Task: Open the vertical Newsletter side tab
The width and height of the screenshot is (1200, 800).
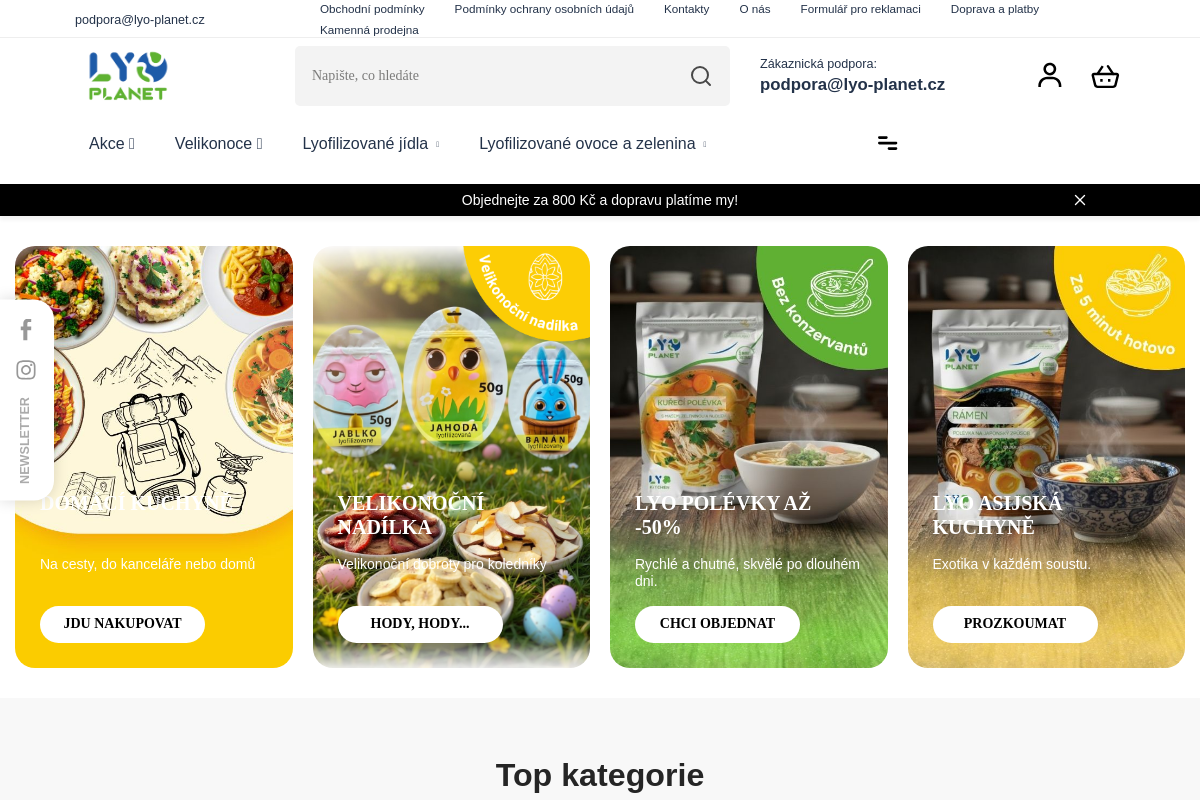Action: click(25, 440)
